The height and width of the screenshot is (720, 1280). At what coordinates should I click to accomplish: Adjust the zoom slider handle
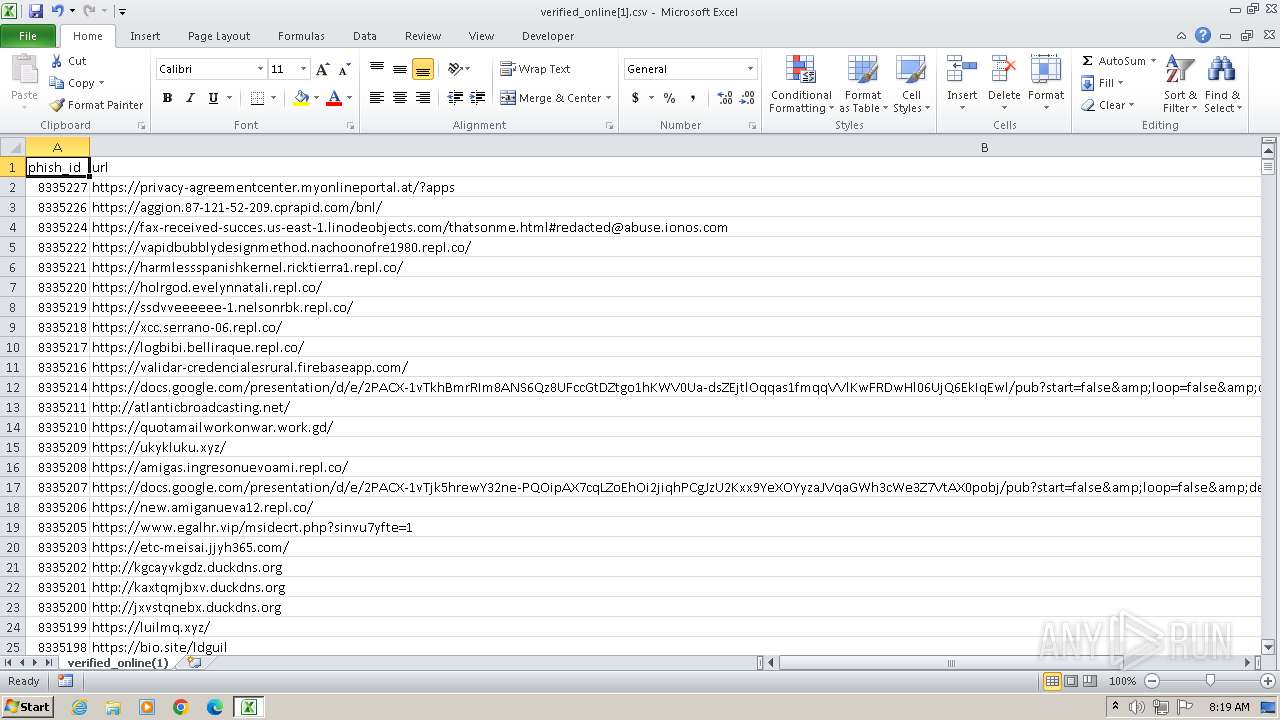click(x=1210, y=681)
